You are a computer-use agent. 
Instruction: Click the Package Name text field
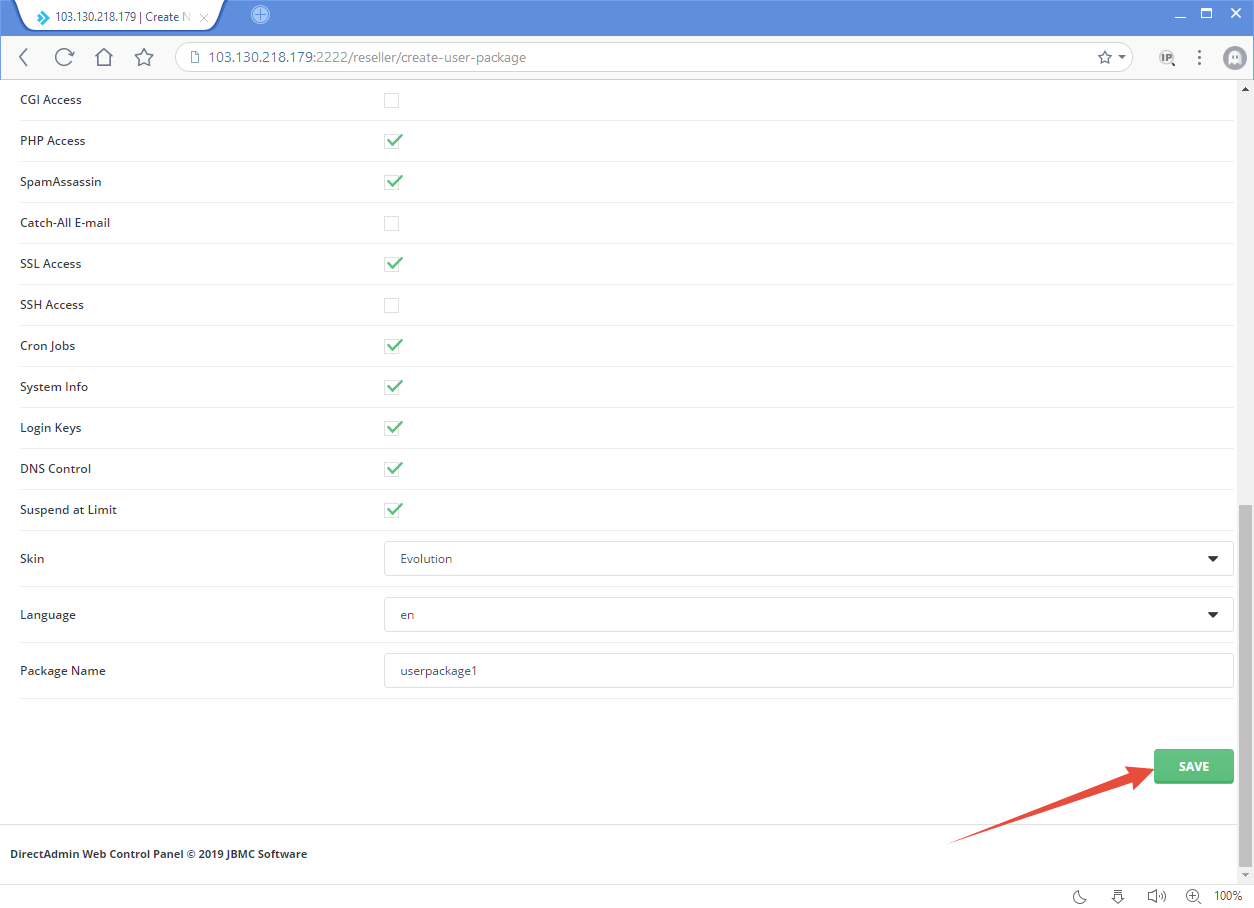[808, 671]
